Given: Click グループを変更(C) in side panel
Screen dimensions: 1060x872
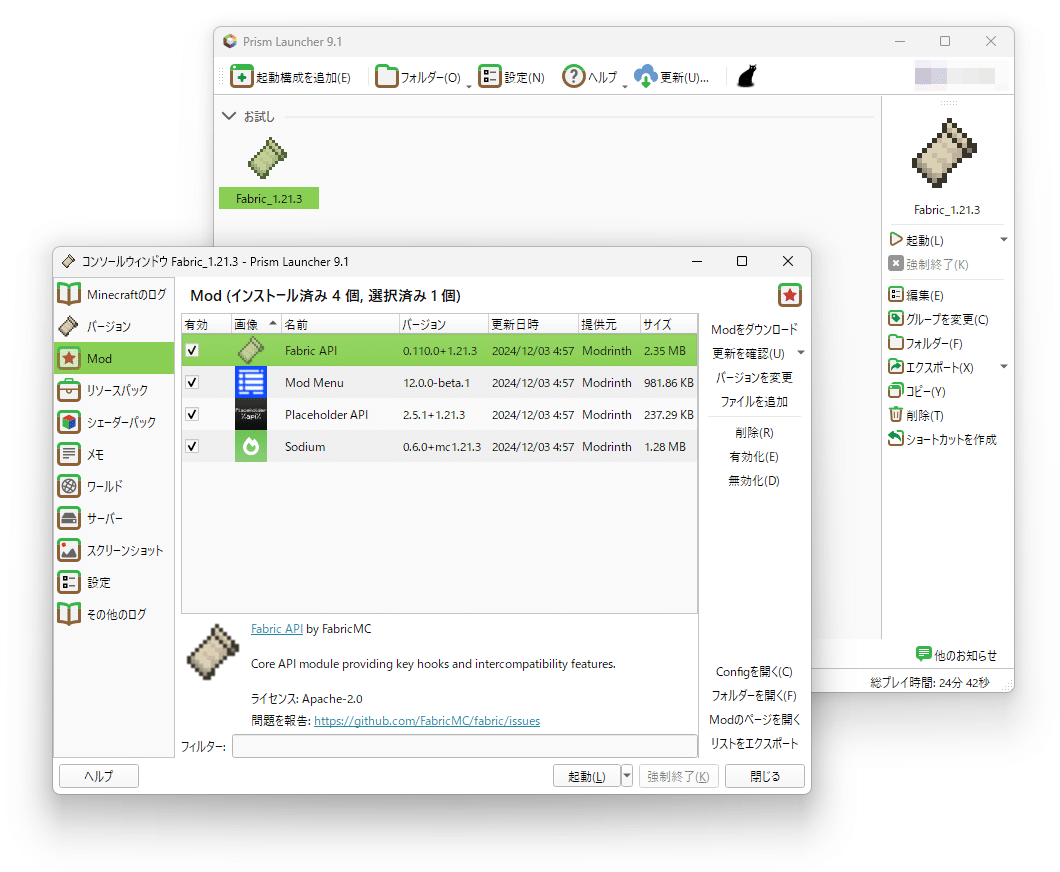Looking at the screenshot, I should click(x=938, y=319).
